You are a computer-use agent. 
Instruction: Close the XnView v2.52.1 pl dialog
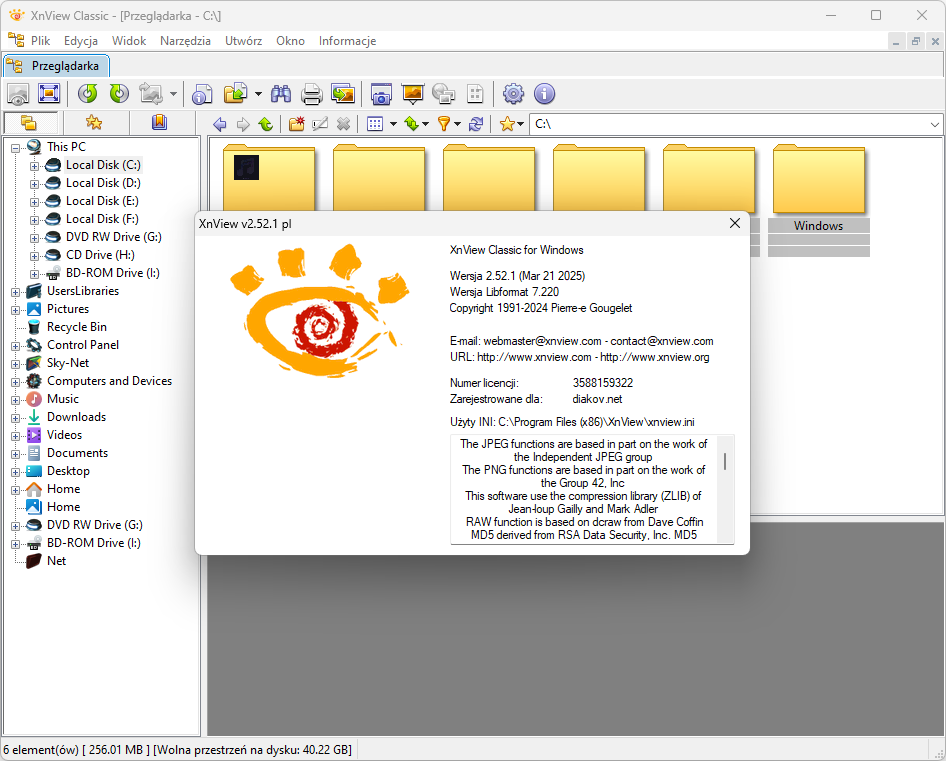(x=734, y=223)
